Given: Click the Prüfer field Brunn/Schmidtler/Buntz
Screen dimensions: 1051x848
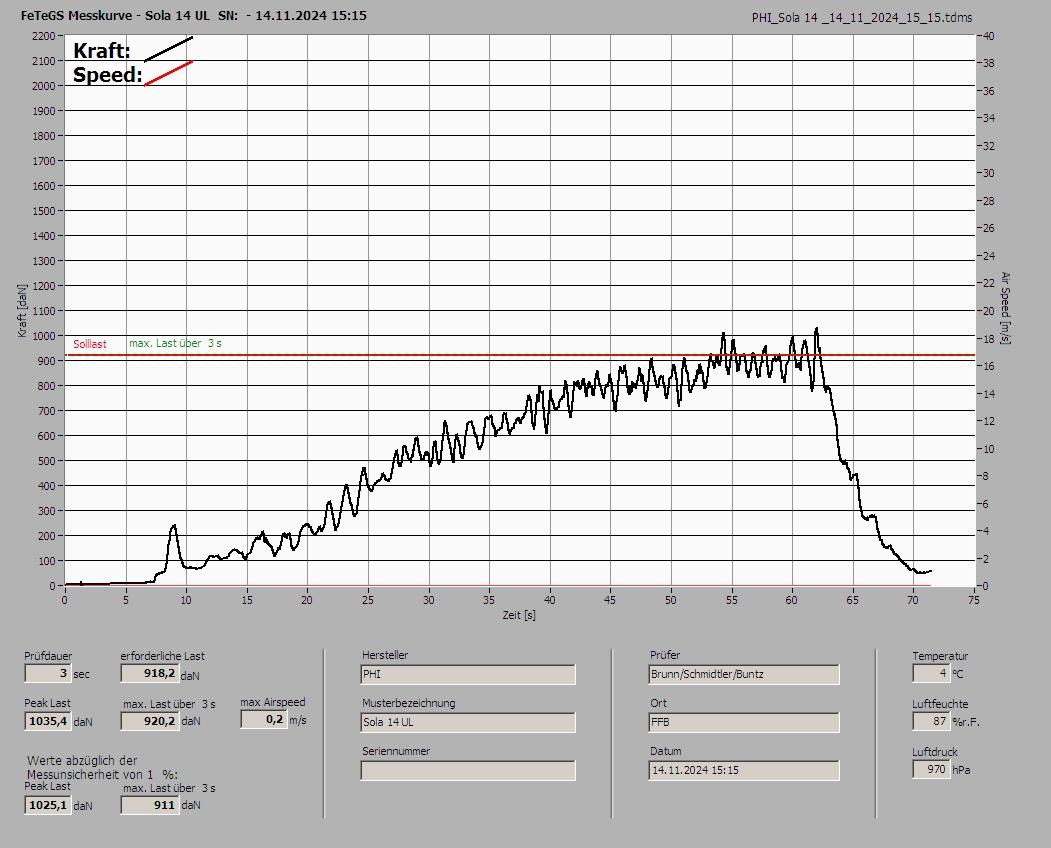Looking at the screenshot, I should [x=744, y=674].
